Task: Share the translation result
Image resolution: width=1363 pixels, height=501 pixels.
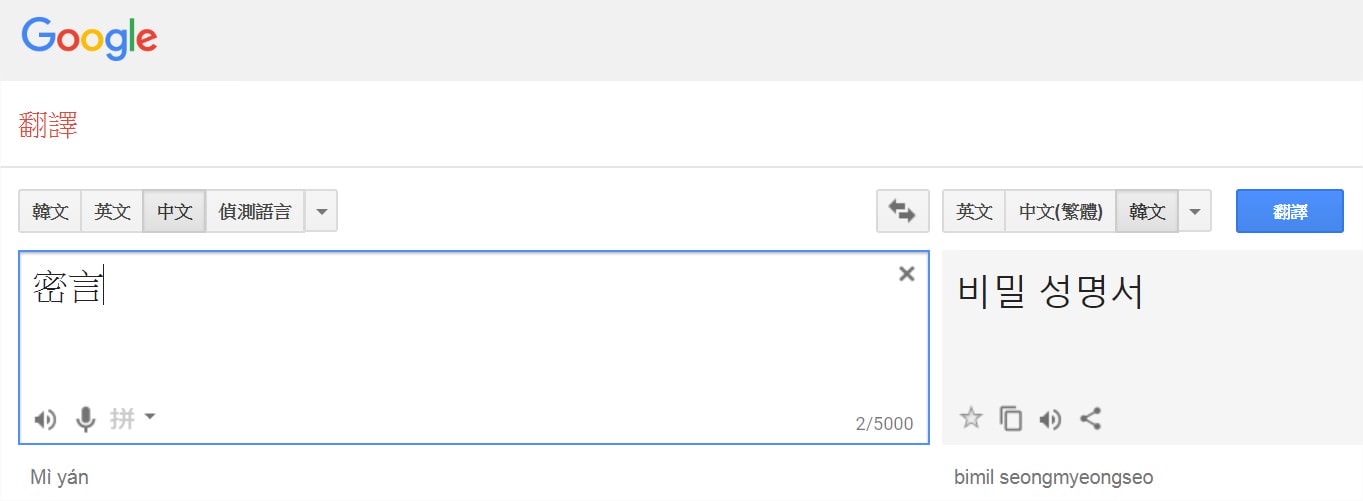Action: [x=1091, y=418]
